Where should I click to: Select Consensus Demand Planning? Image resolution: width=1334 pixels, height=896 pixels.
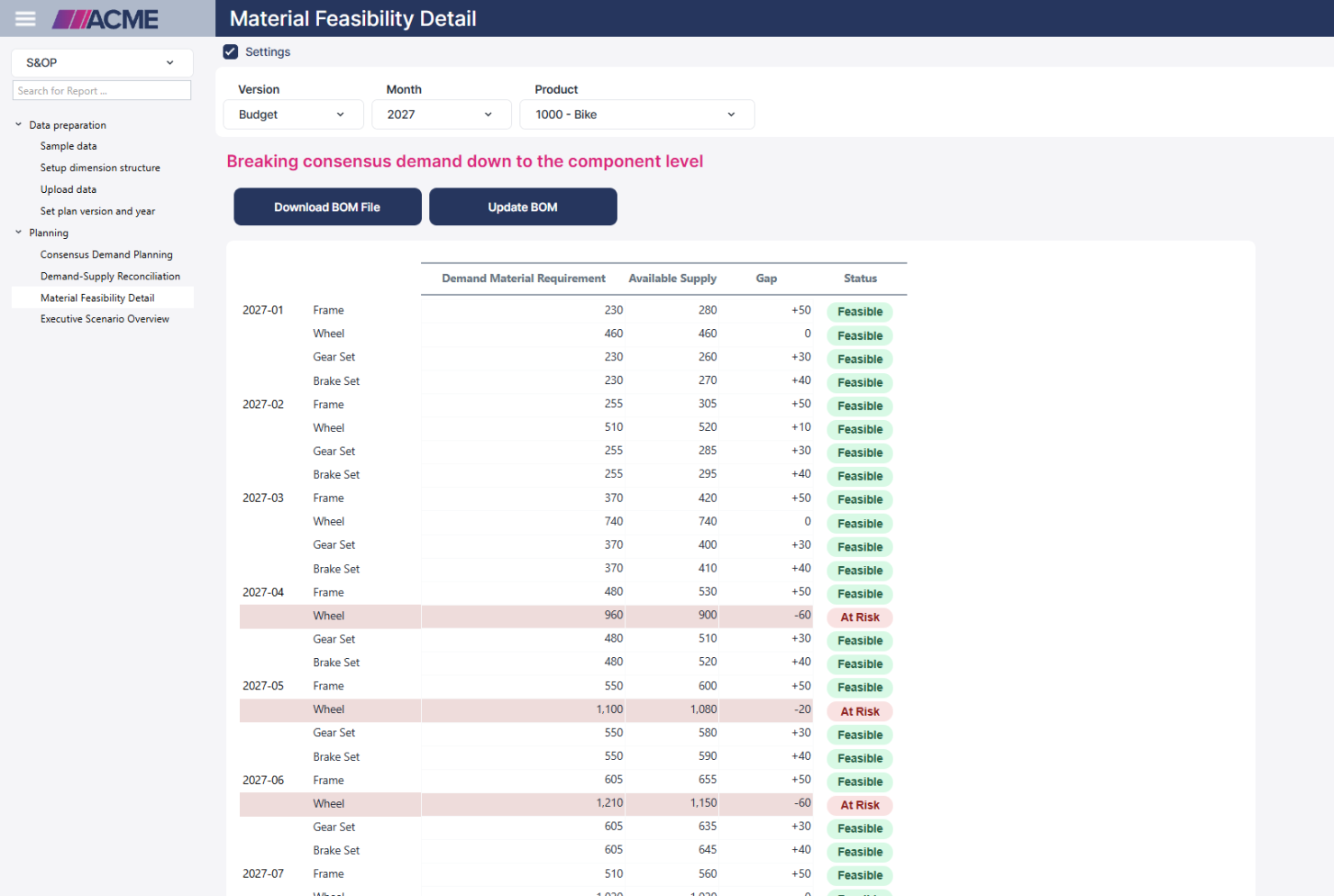[106, 255]
